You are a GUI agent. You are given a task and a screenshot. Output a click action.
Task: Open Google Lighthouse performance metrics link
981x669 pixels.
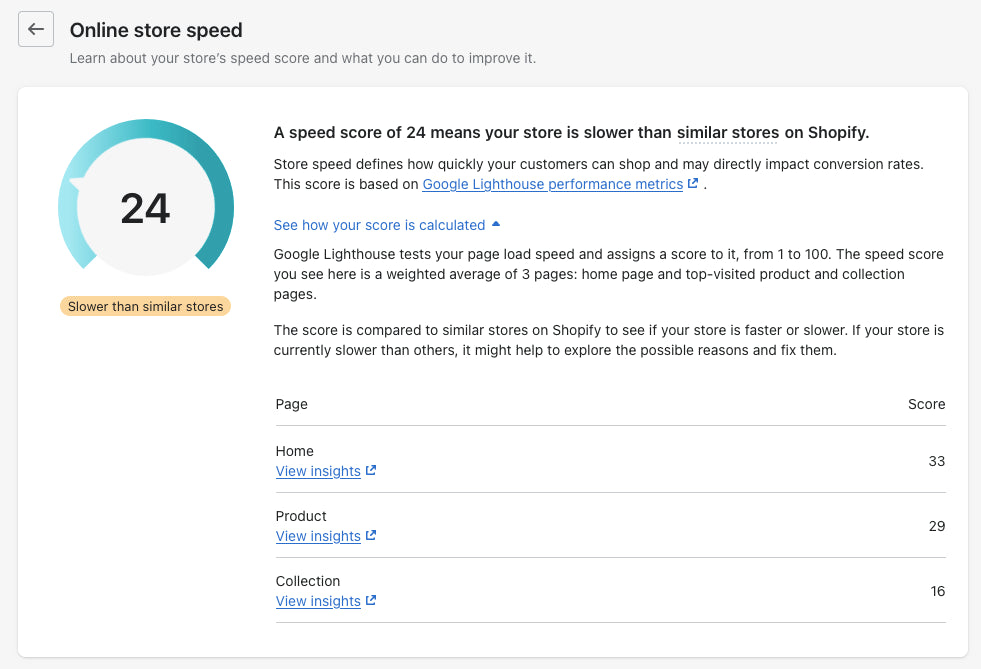pyautogui.click(x=552, y=184)
